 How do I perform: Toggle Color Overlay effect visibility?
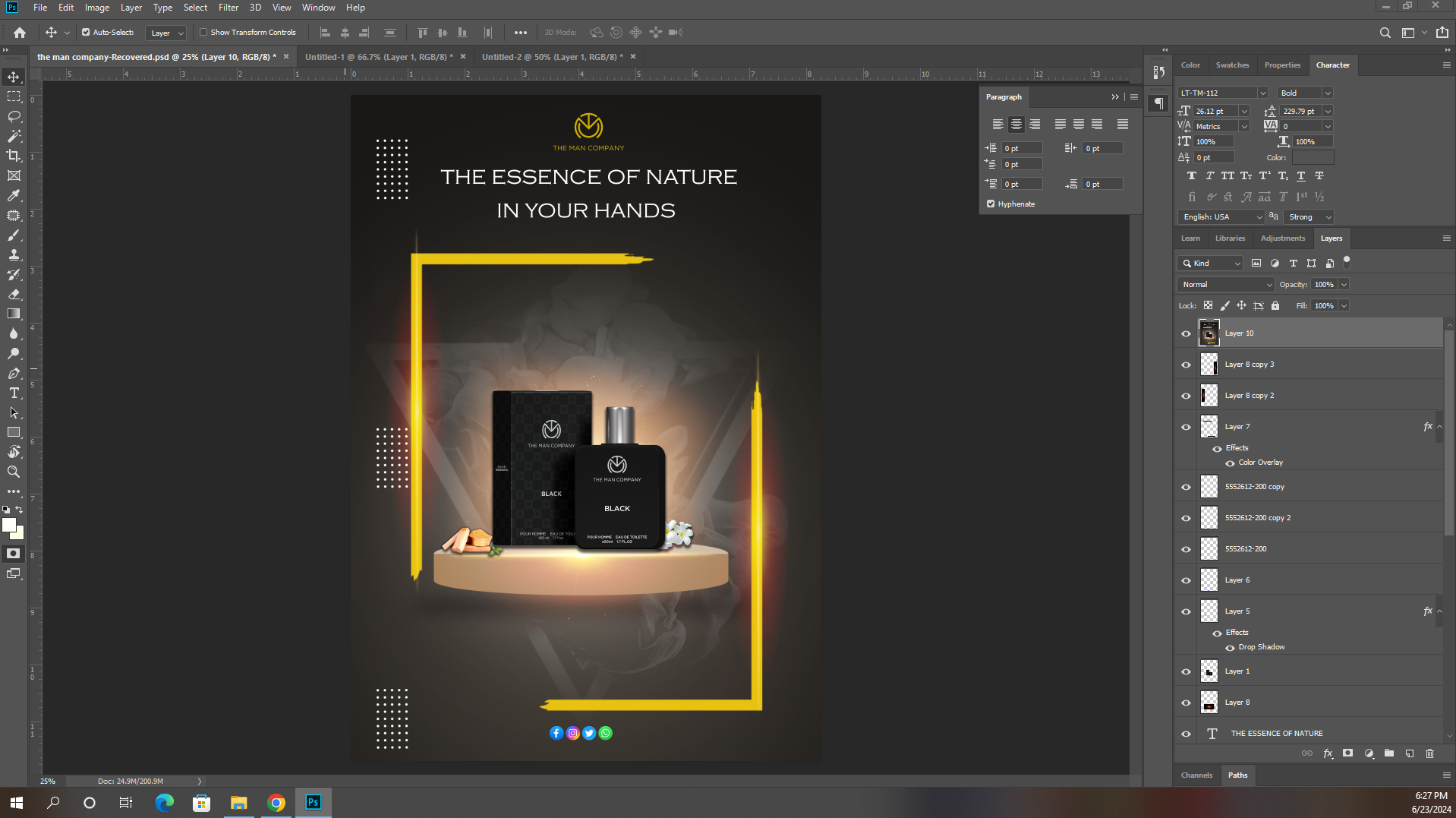coord(1230,463)
